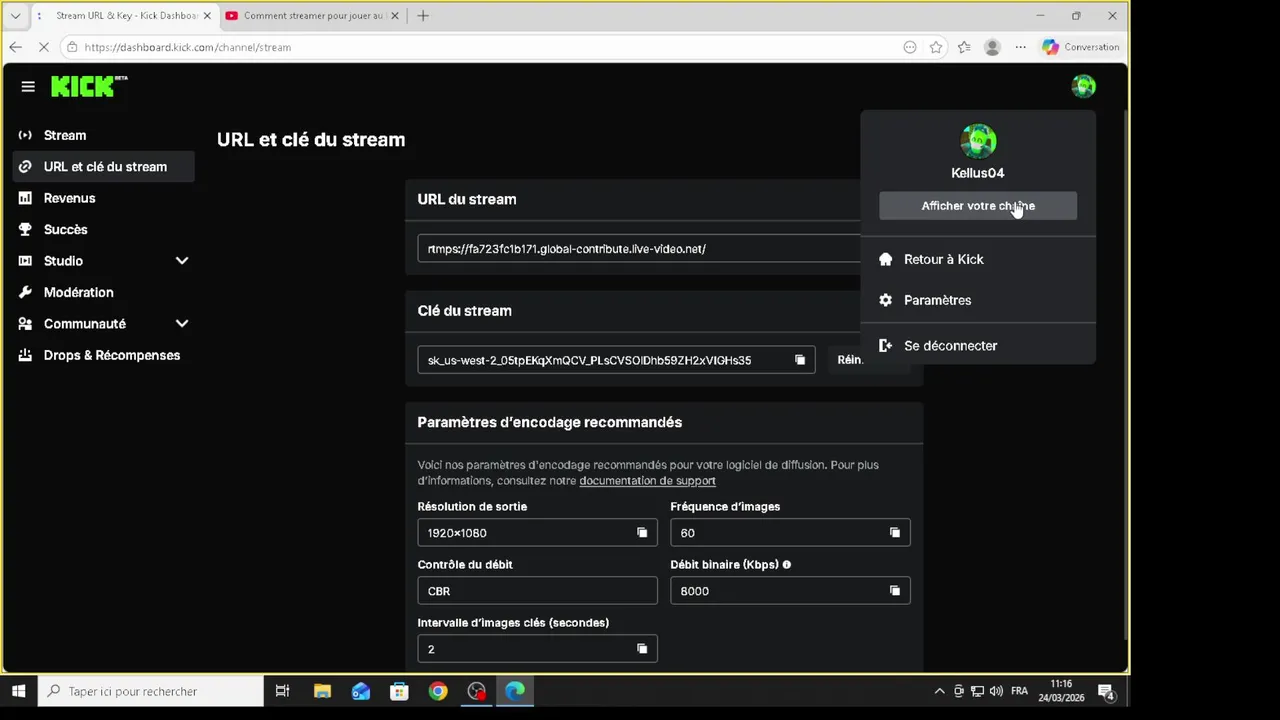The height and width of the screenshot is (720, 1280).
Task: Click the taskbar search box
Action: click(150, 691)
